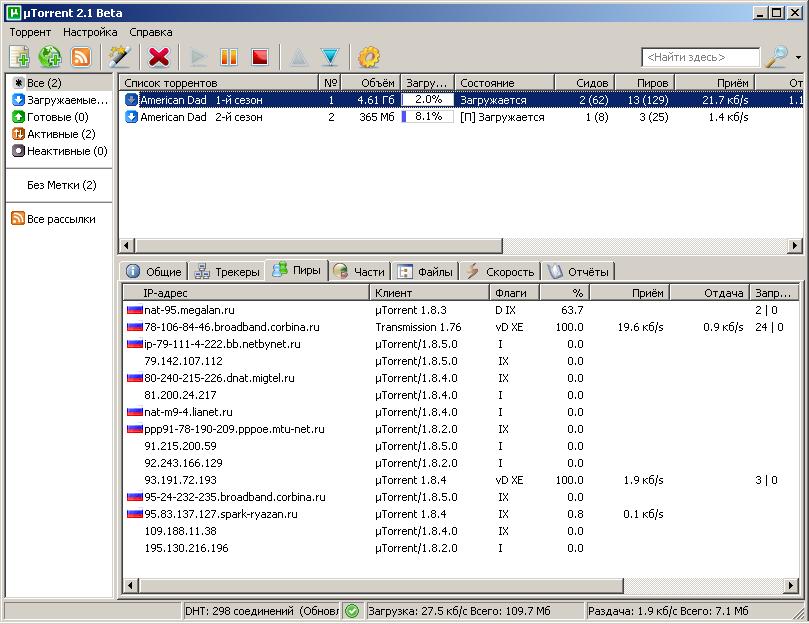
Task: Switch to the Трекеры tab
Action: [x=229, y=271]
